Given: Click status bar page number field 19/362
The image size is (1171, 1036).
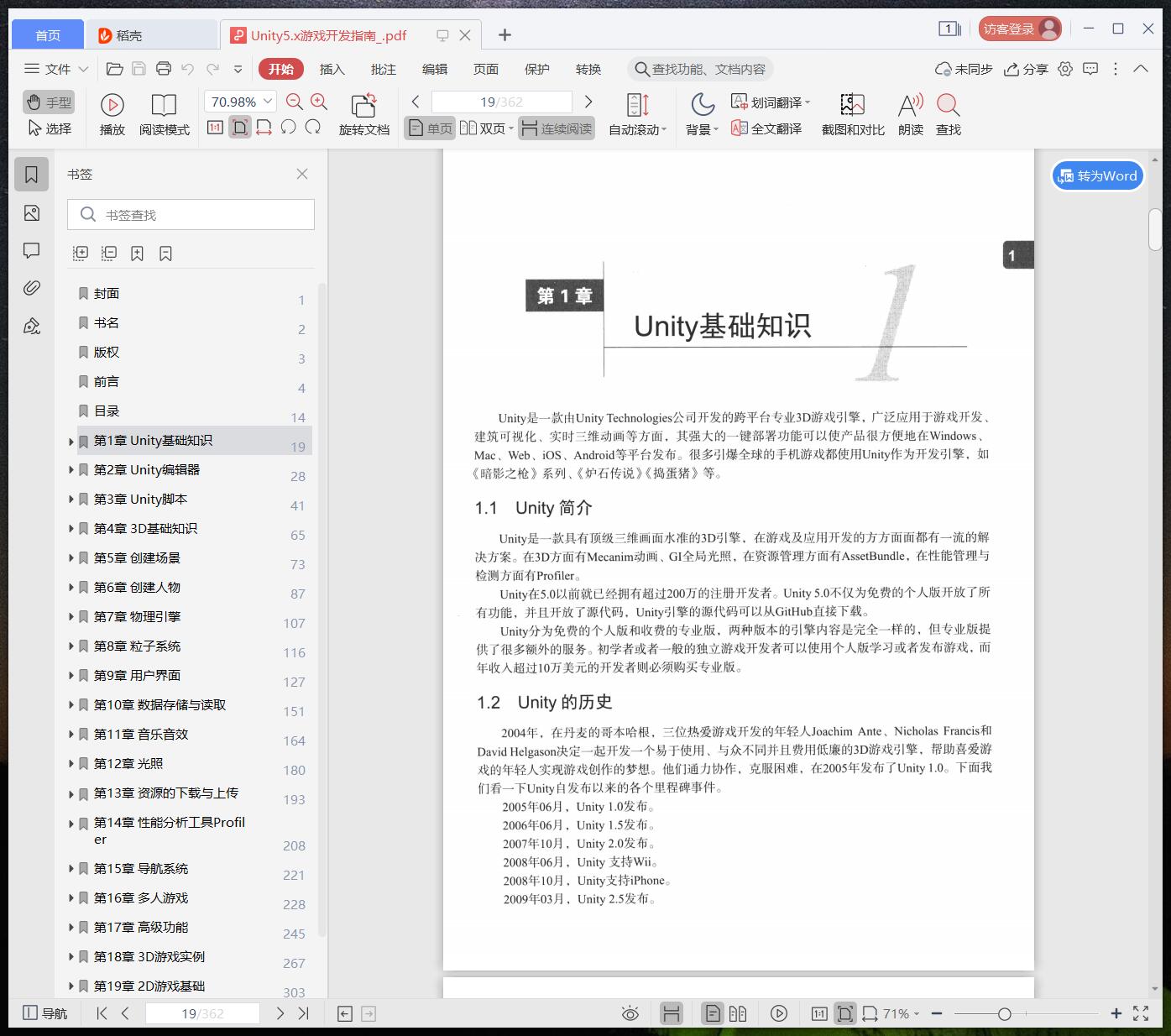Looking at the screenshot, I should point(202,1013).
